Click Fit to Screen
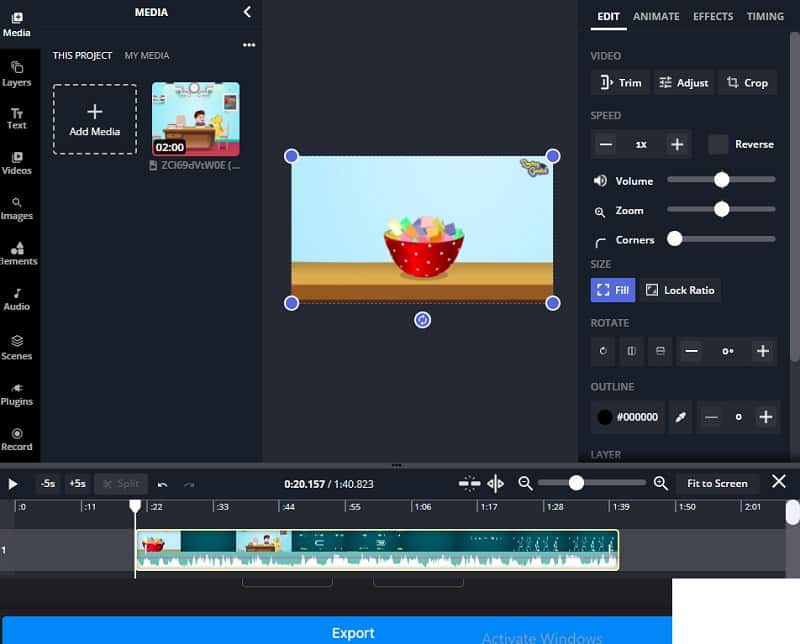This screenshot has width=800, height=644. point(716,483)
